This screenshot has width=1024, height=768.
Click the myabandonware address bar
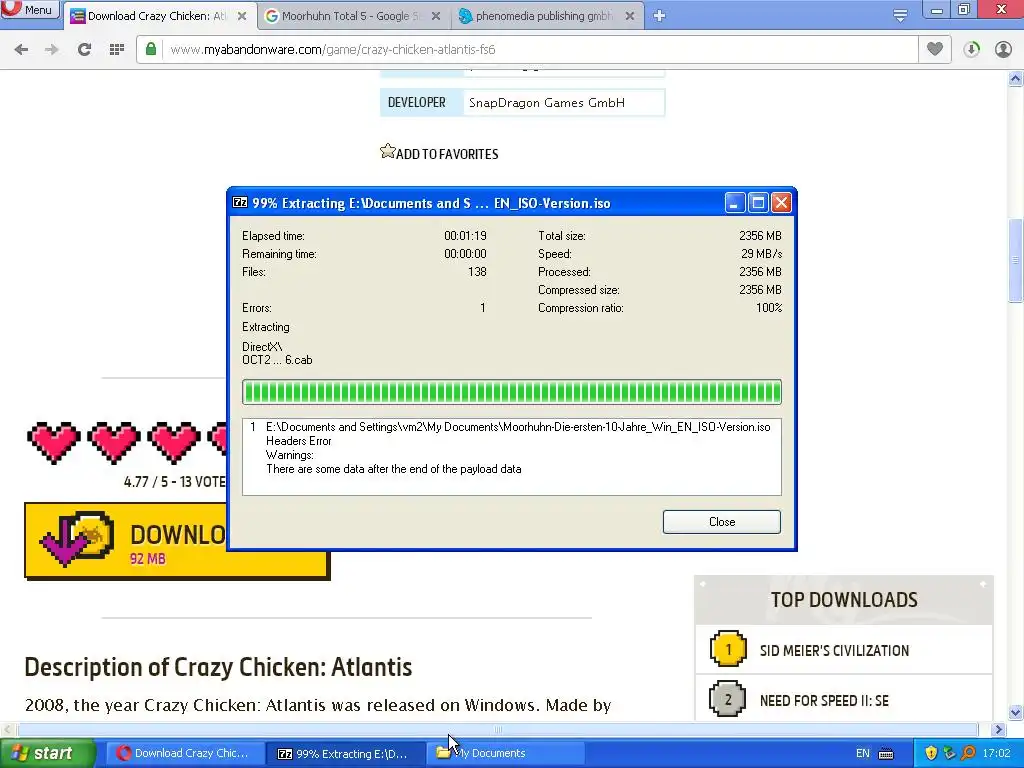(528, 50)
